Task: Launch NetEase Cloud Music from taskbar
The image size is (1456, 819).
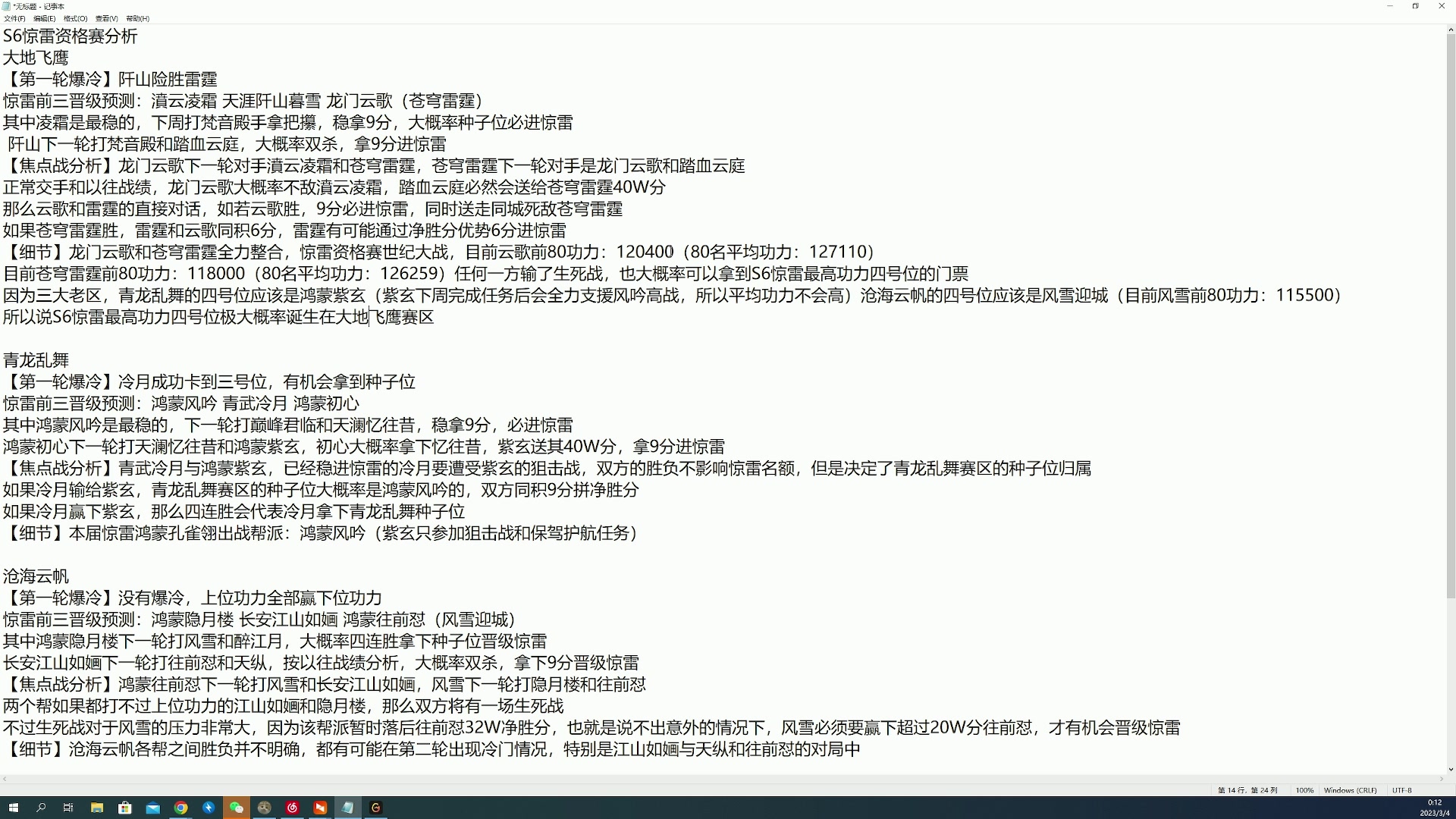Action: click(292, 808)
